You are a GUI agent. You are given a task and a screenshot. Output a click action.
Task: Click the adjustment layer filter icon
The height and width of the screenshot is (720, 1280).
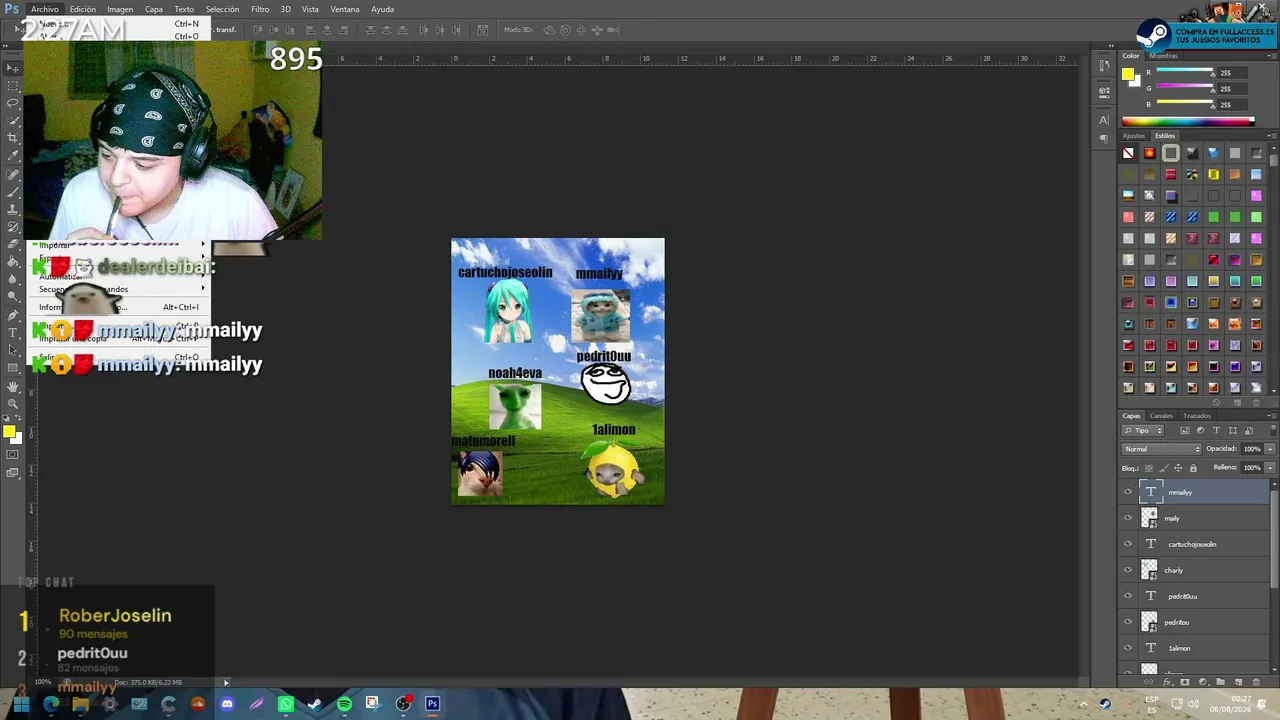point(1201,431)
